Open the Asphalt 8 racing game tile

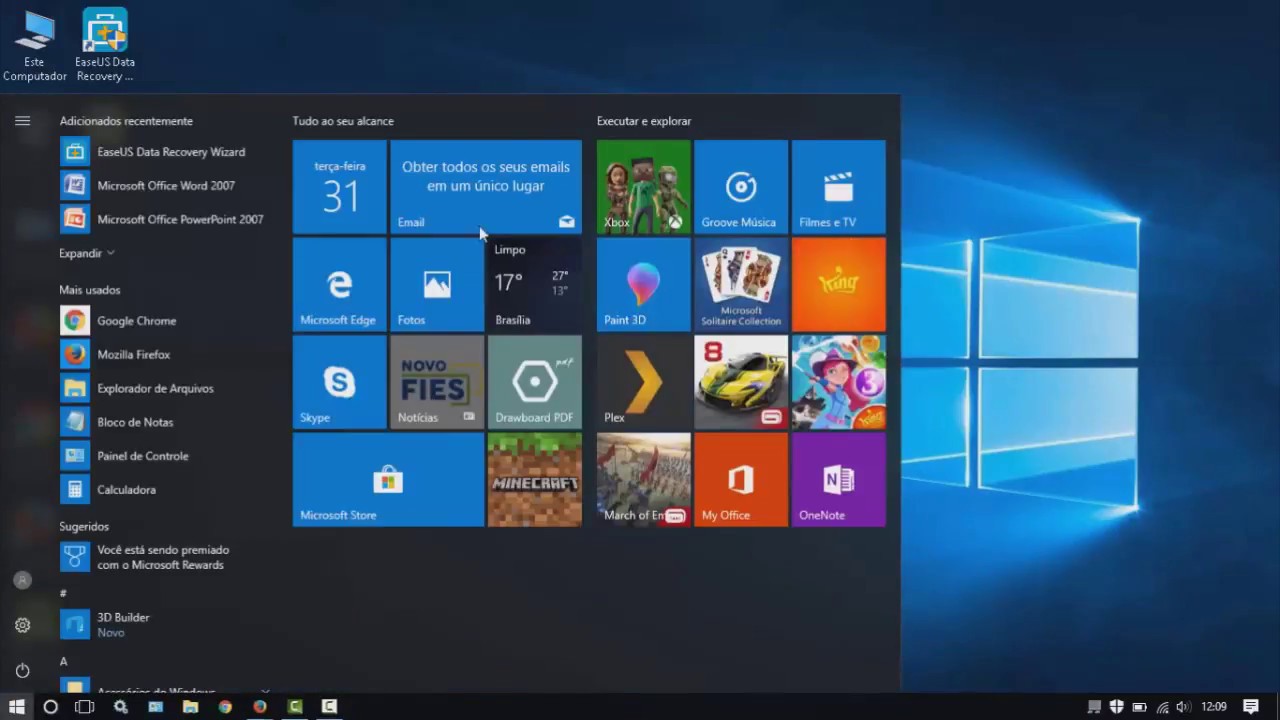point(741,382)
